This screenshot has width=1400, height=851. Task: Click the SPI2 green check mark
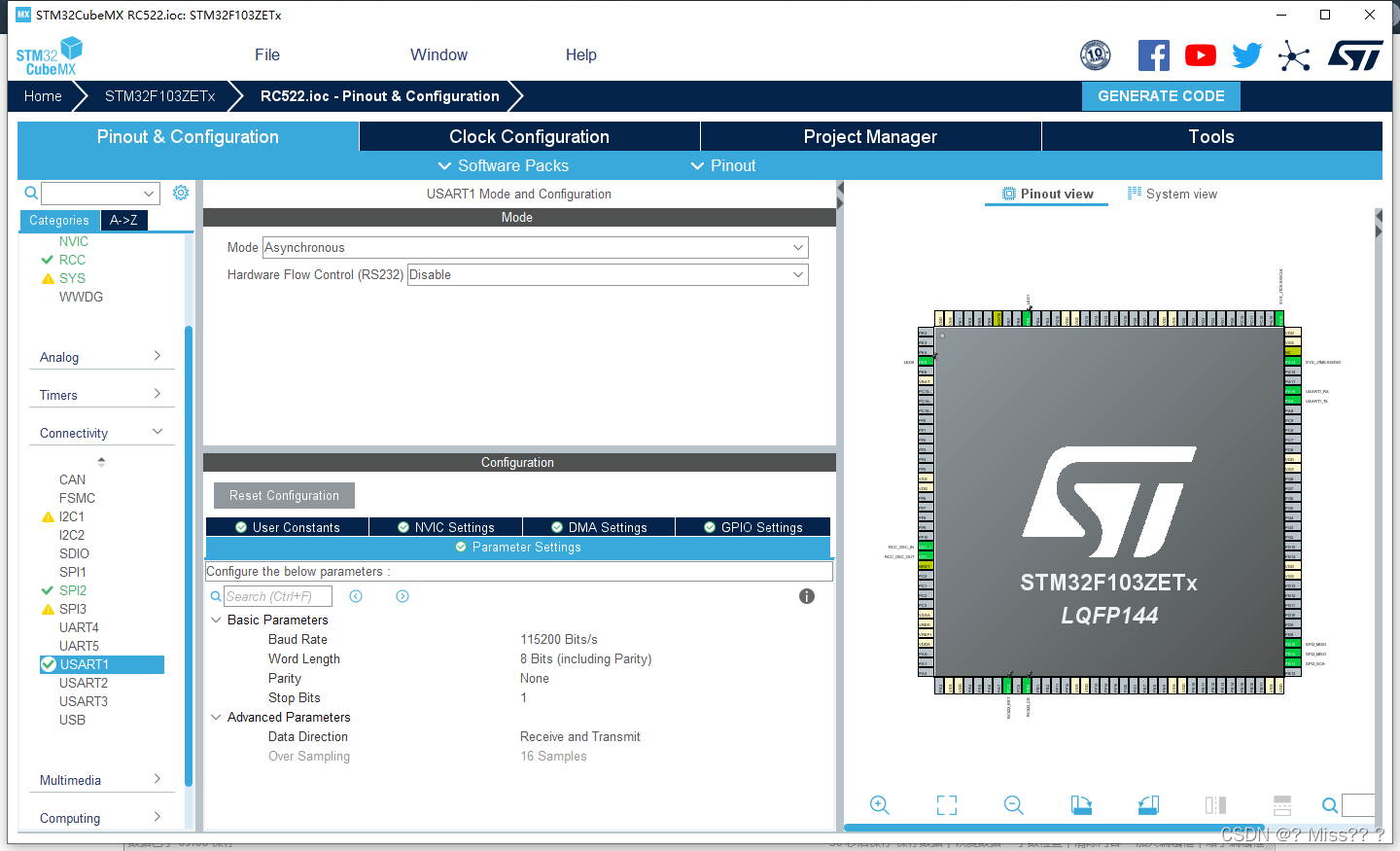47,590
